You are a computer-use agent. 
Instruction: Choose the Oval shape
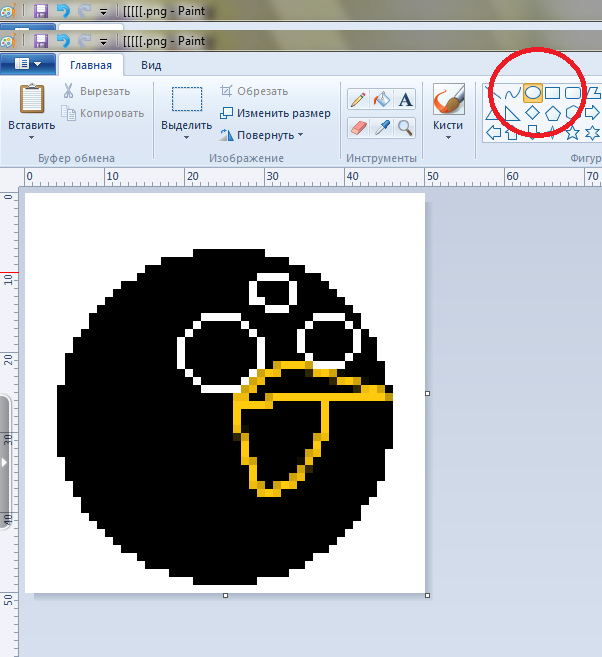[x=532, y=93]
